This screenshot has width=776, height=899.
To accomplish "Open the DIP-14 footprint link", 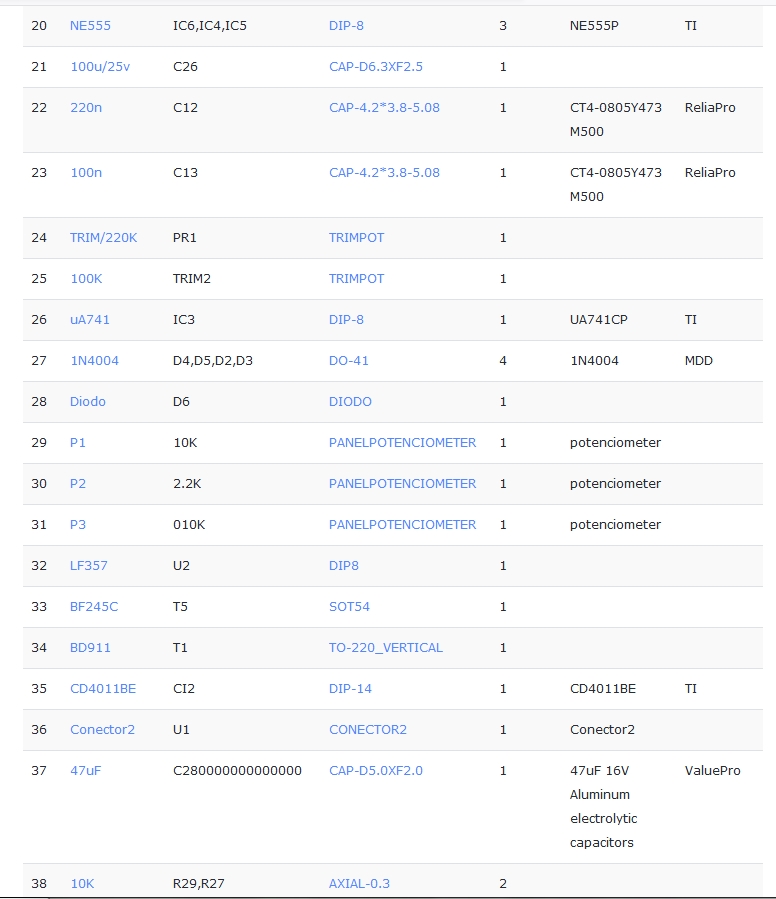I will [350, 689].
